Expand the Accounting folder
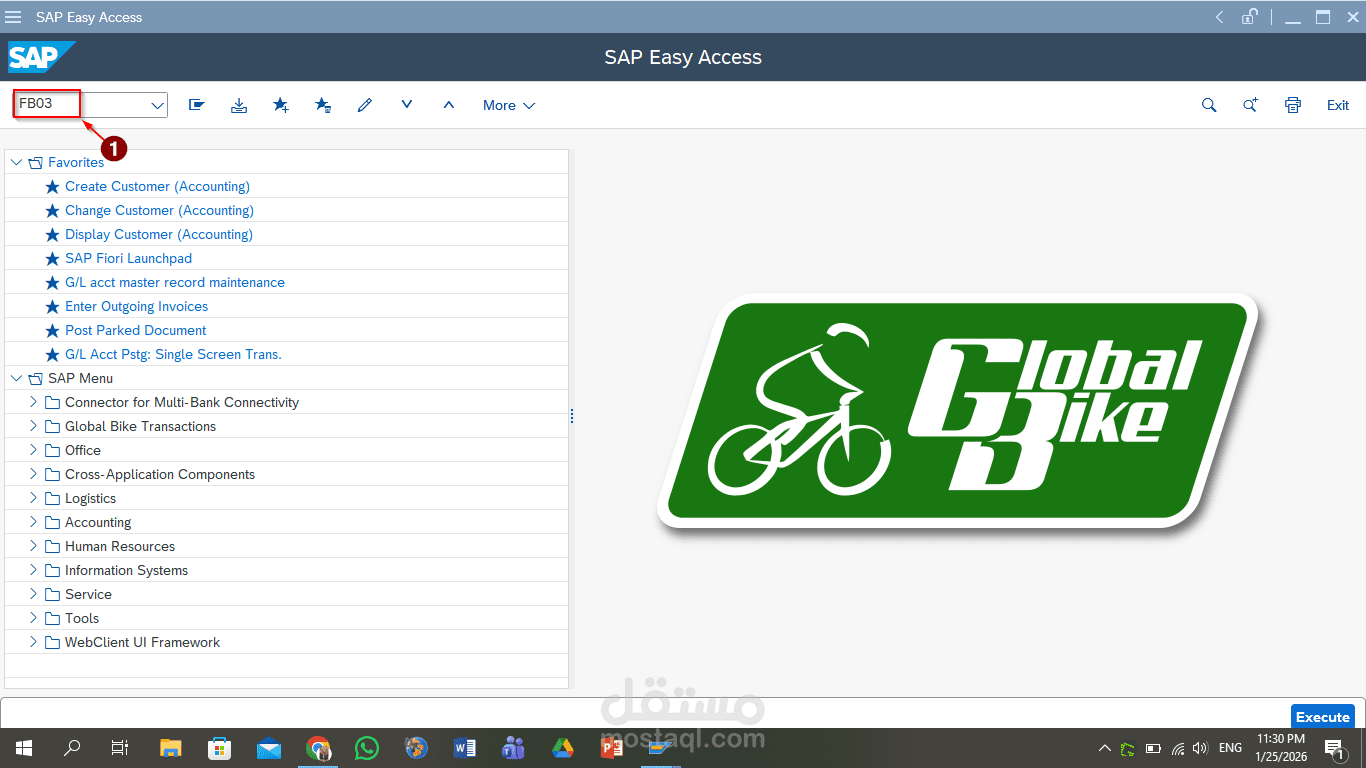The width and height of the screenshot is (1366, 768). [x=33, y=522]
